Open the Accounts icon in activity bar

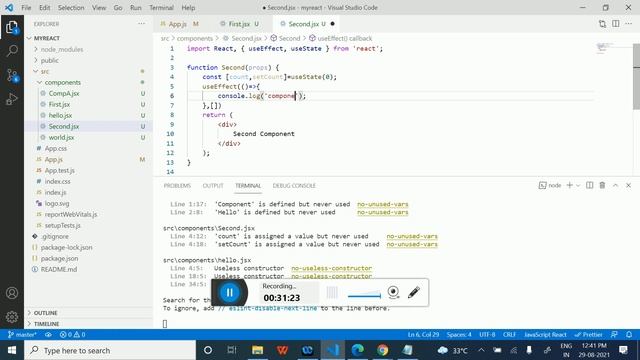[x=12, y=293]
